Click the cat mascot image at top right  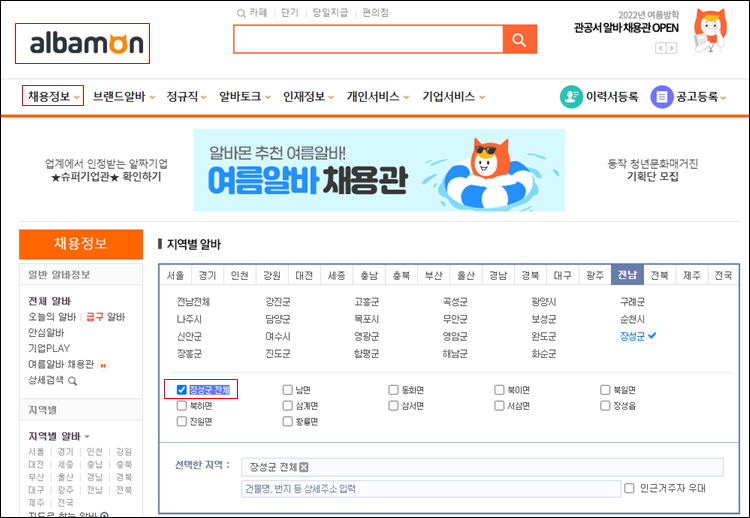(710, 32)
